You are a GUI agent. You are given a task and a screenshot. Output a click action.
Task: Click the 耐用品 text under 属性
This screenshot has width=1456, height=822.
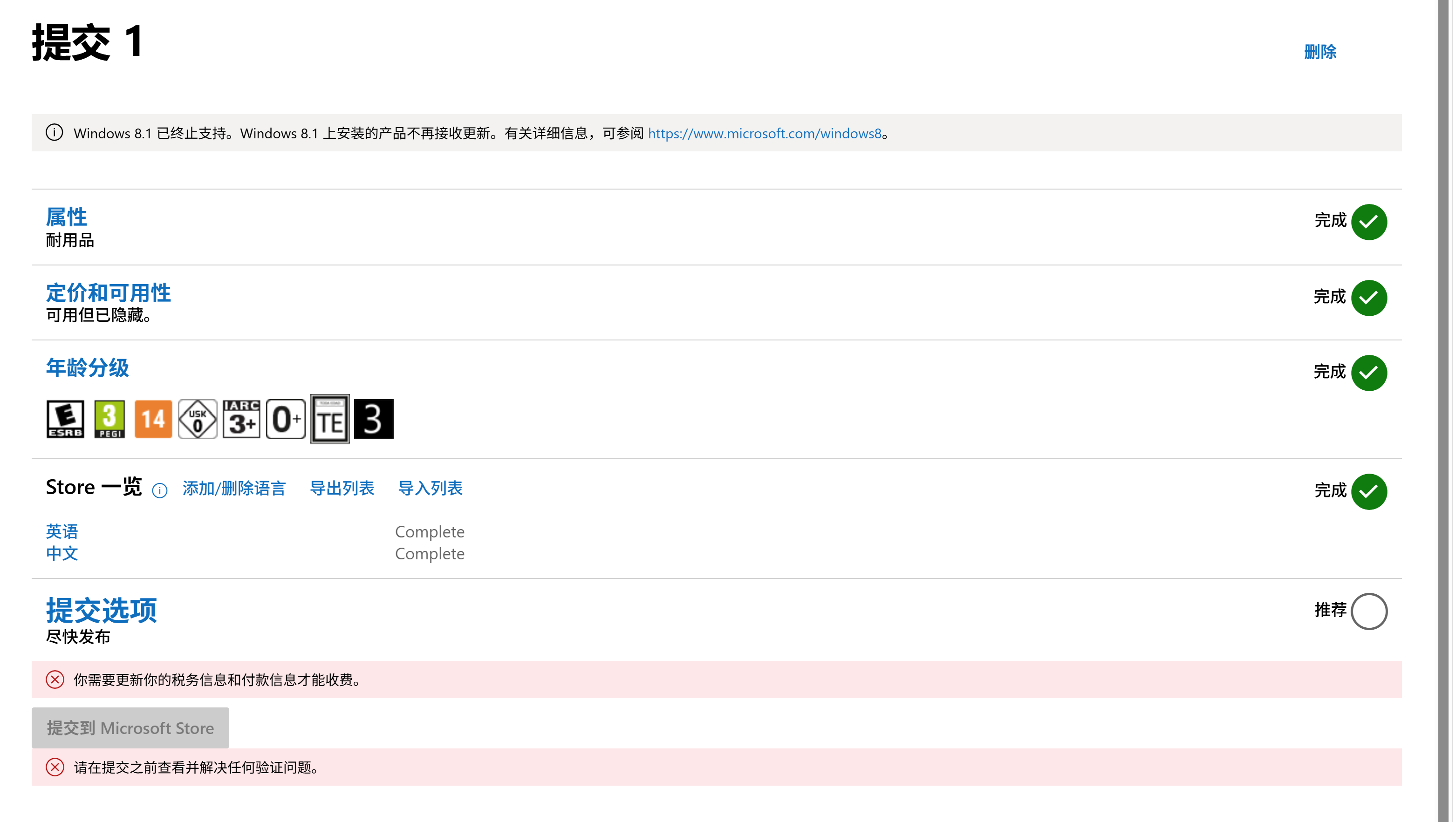pos(69,241)
